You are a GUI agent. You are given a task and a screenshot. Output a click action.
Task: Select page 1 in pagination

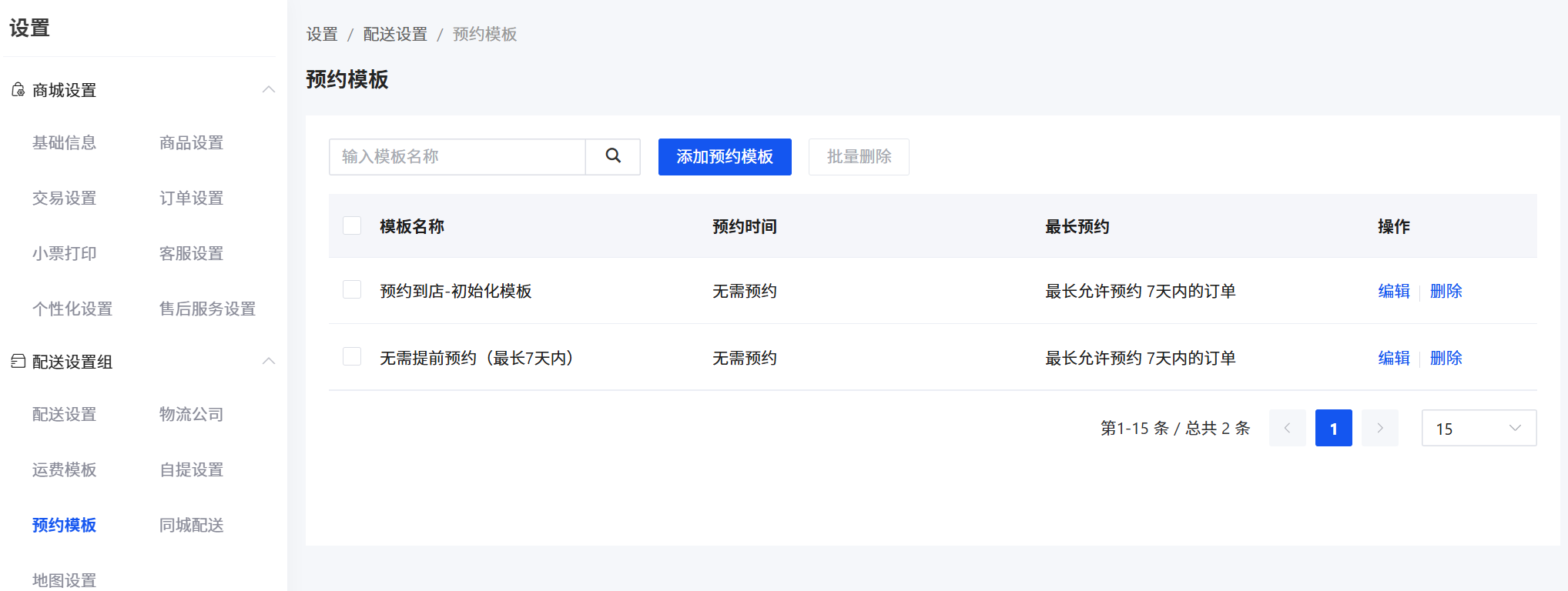(1333, 428)
